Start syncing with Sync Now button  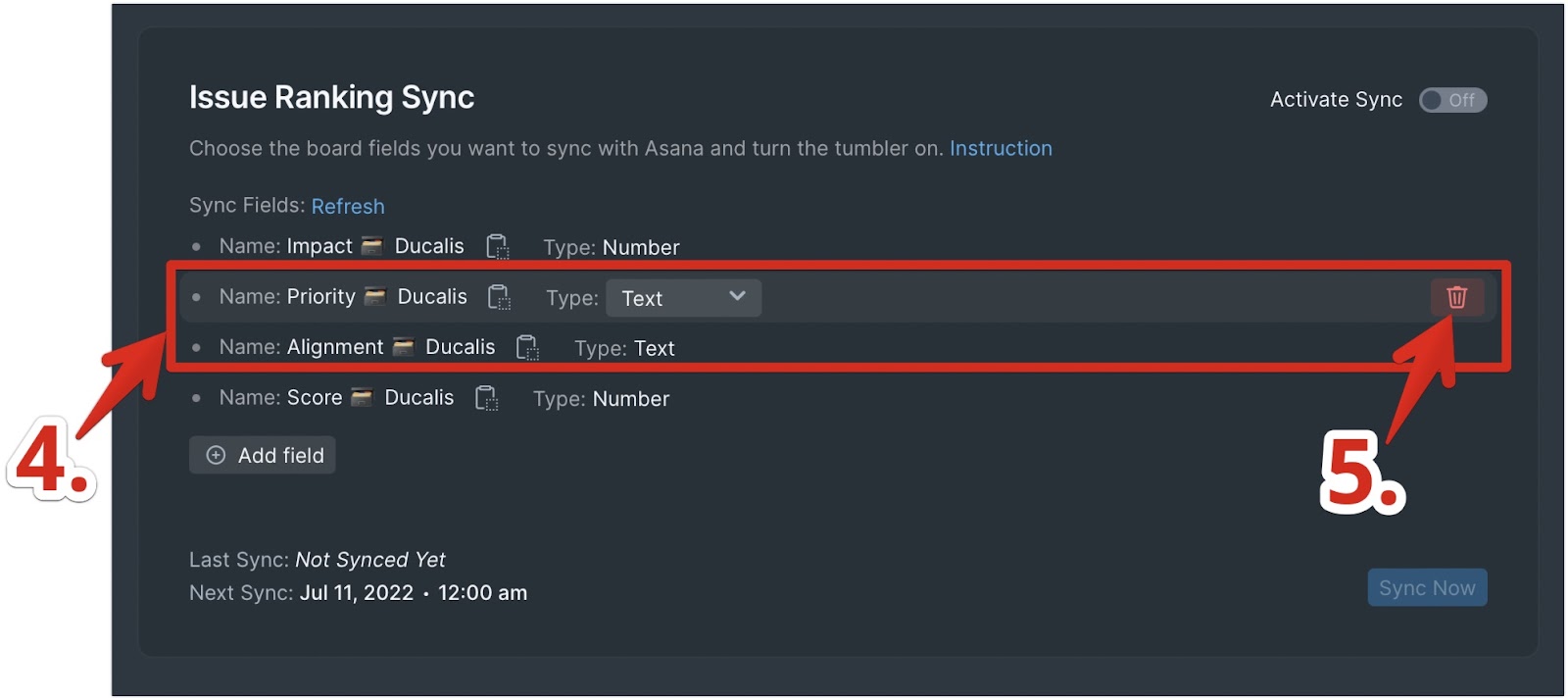[1427, 587]
